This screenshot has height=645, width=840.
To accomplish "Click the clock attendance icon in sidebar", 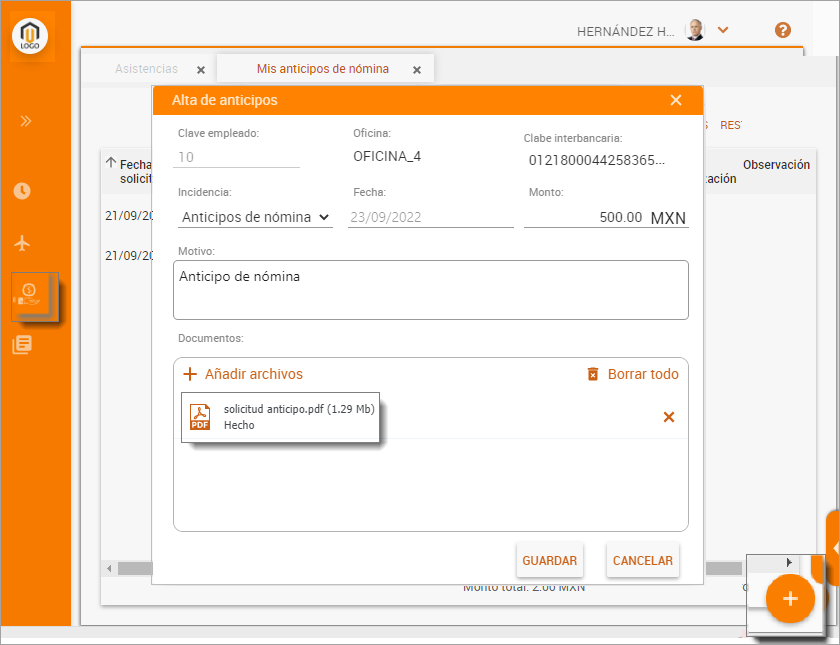I will click(x=22, y=191).
